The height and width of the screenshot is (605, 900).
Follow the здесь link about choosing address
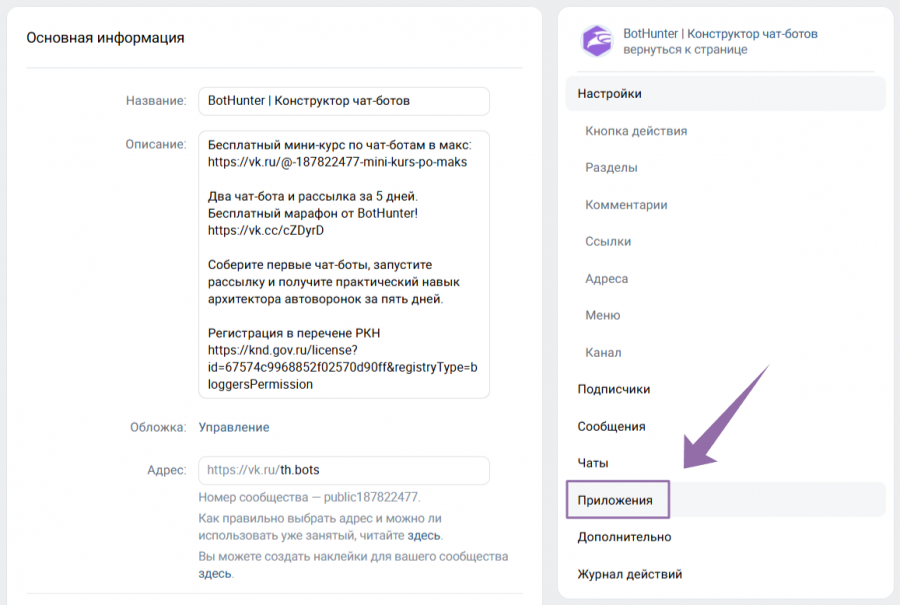point(424,536)
